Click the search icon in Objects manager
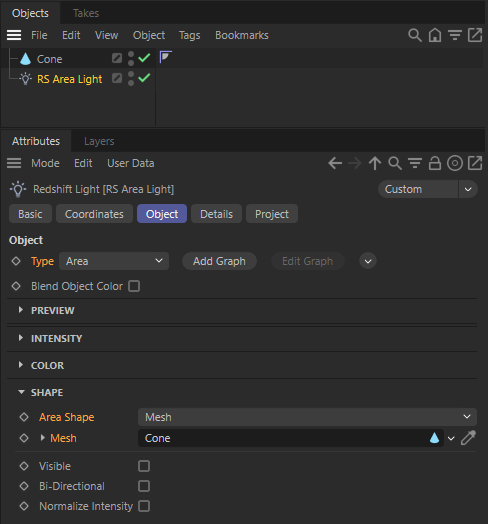 tap(415, 35)
